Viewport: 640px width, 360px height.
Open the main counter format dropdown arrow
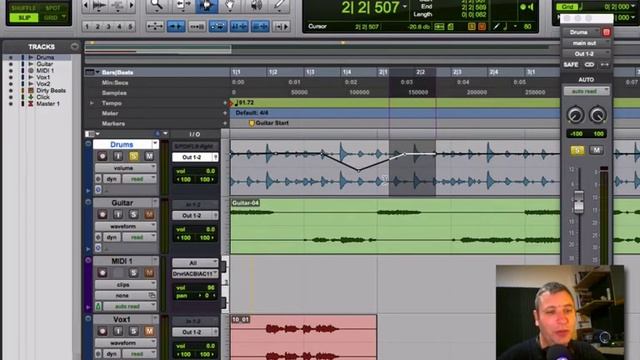click(405, 7)
